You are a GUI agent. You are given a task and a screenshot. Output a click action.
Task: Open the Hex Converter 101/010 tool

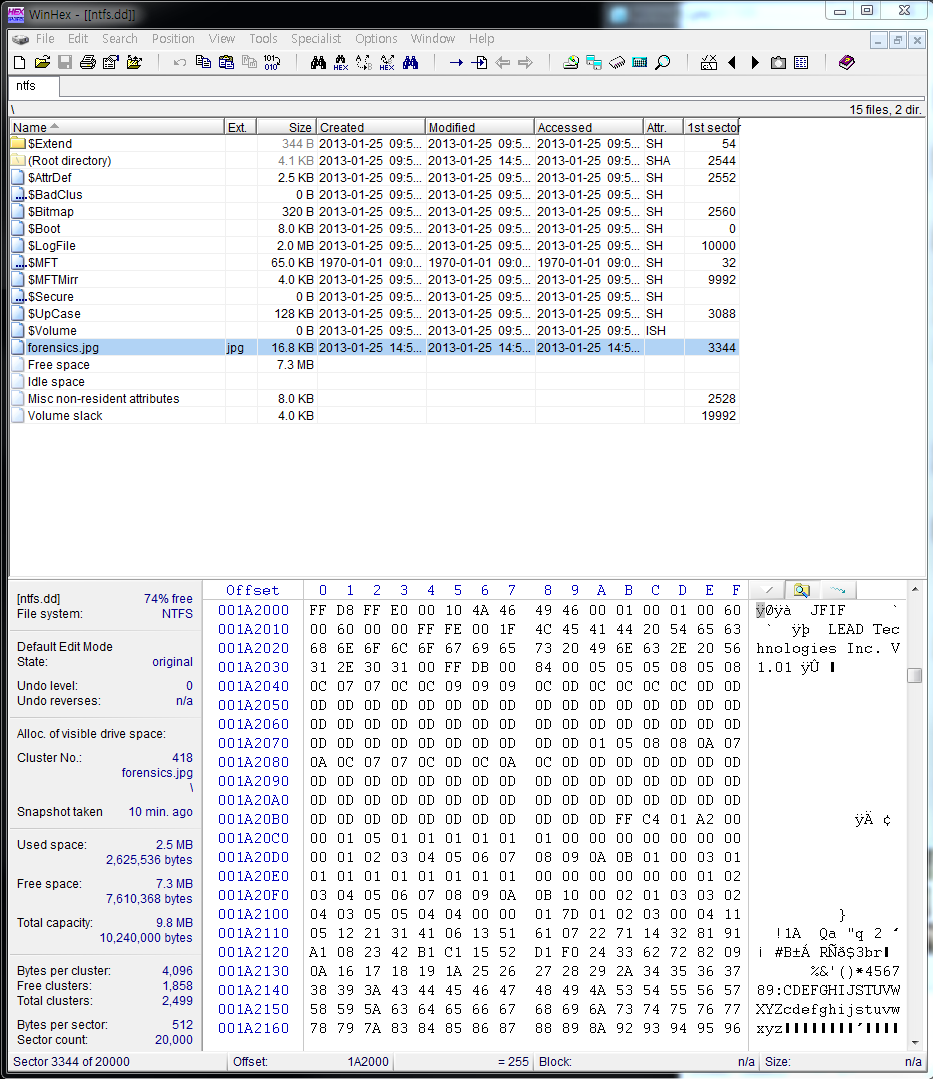(x=272, y=62)
